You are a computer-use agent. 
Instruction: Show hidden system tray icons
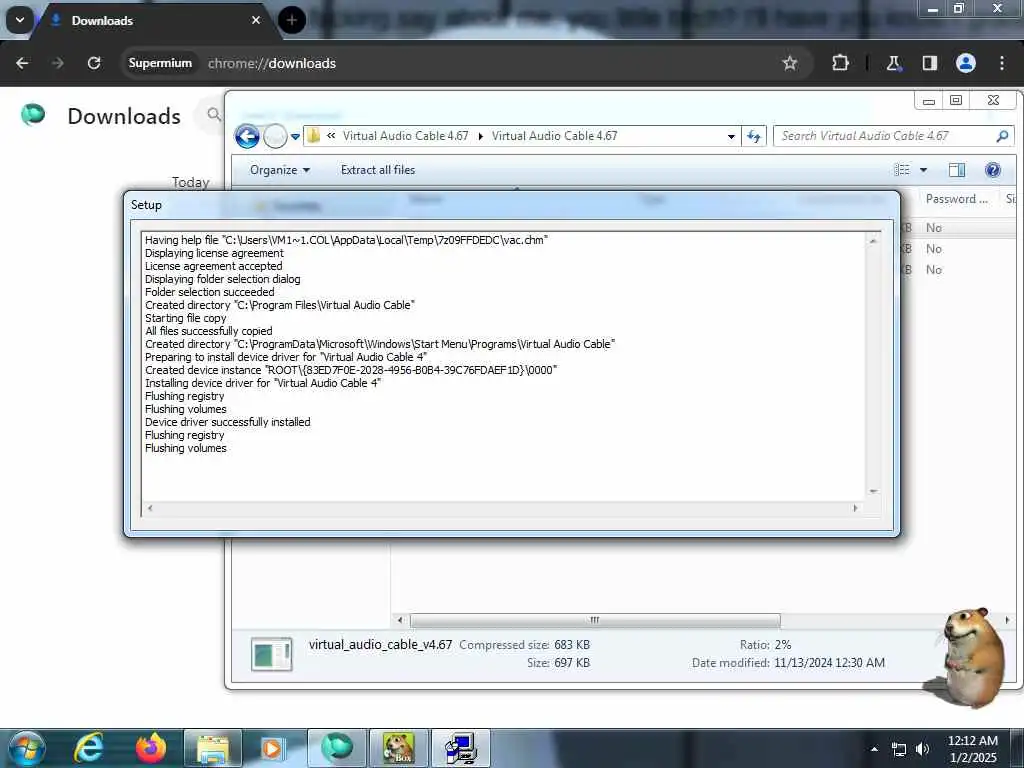coord(874,749)
